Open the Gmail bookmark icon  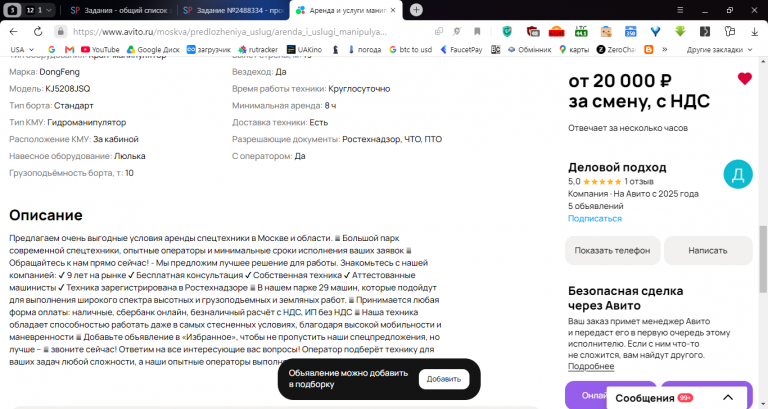(70, 49)
